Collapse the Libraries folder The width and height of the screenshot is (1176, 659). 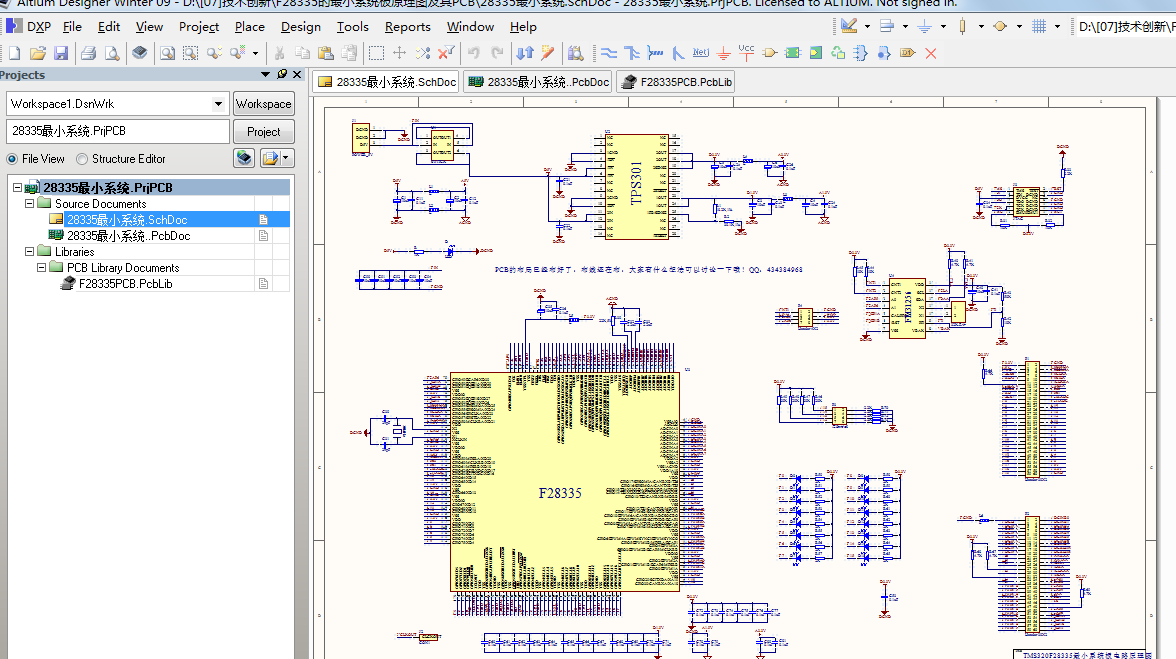coord(29,251)
